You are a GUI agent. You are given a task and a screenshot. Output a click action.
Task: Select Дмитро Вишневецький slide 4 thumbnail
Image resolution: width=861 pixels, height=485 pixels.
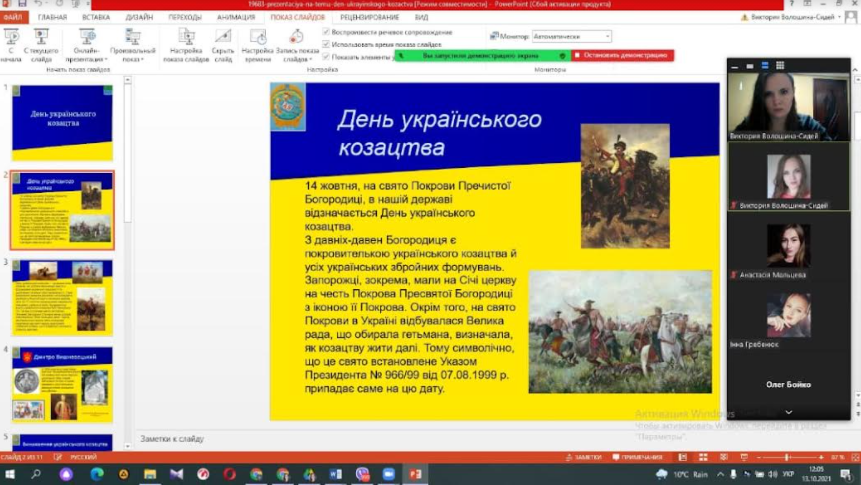pyautogui.click(x=62, y=384)
